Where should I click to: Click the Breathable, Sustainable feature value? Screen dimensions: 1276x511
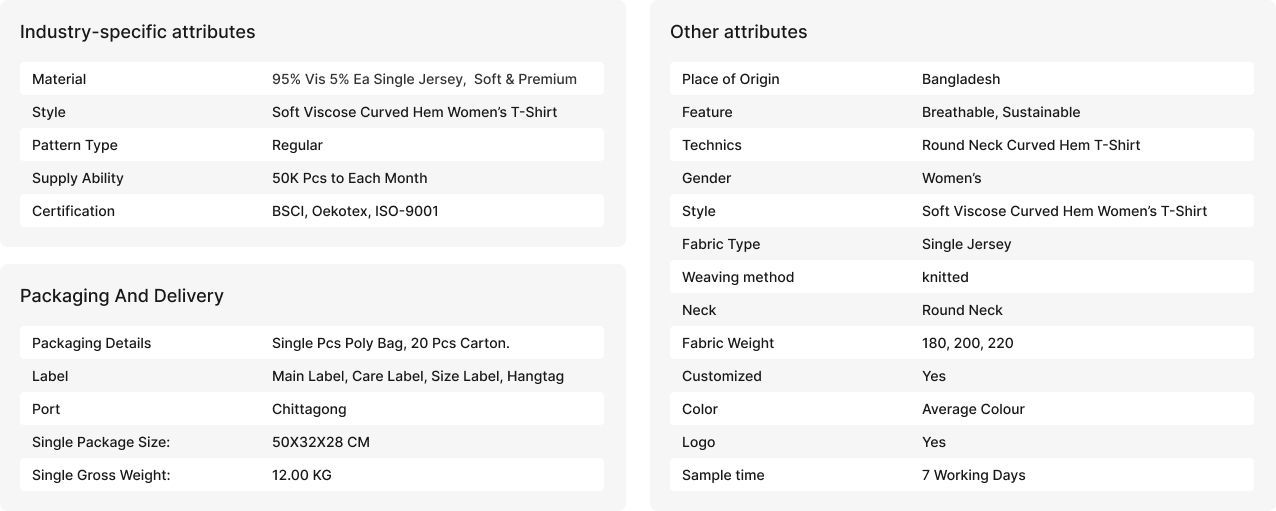[x=1000, y=112]
